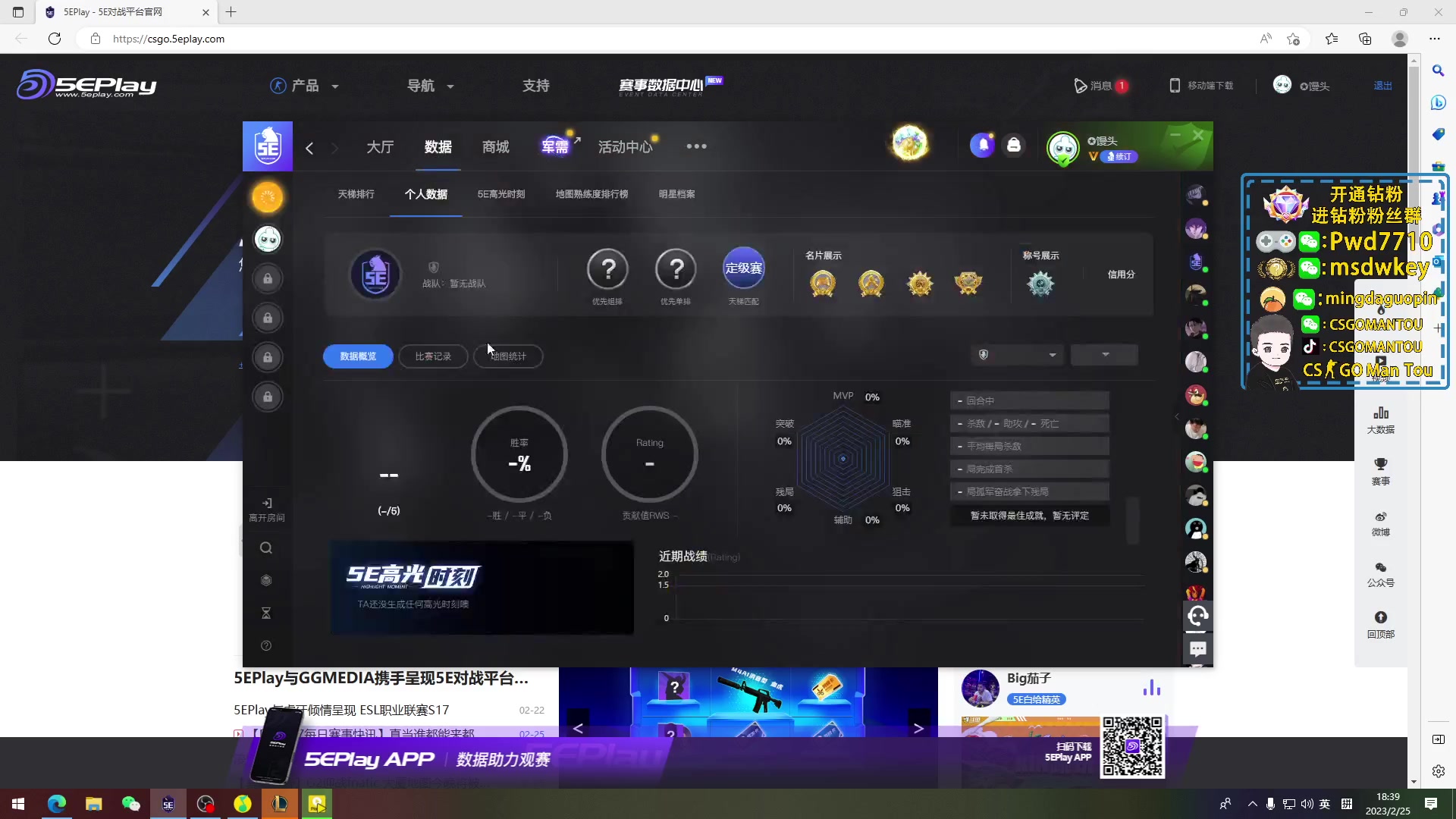Open the customer service headset icon
The image size is (1456, 819).
(x=1198, y=616)
